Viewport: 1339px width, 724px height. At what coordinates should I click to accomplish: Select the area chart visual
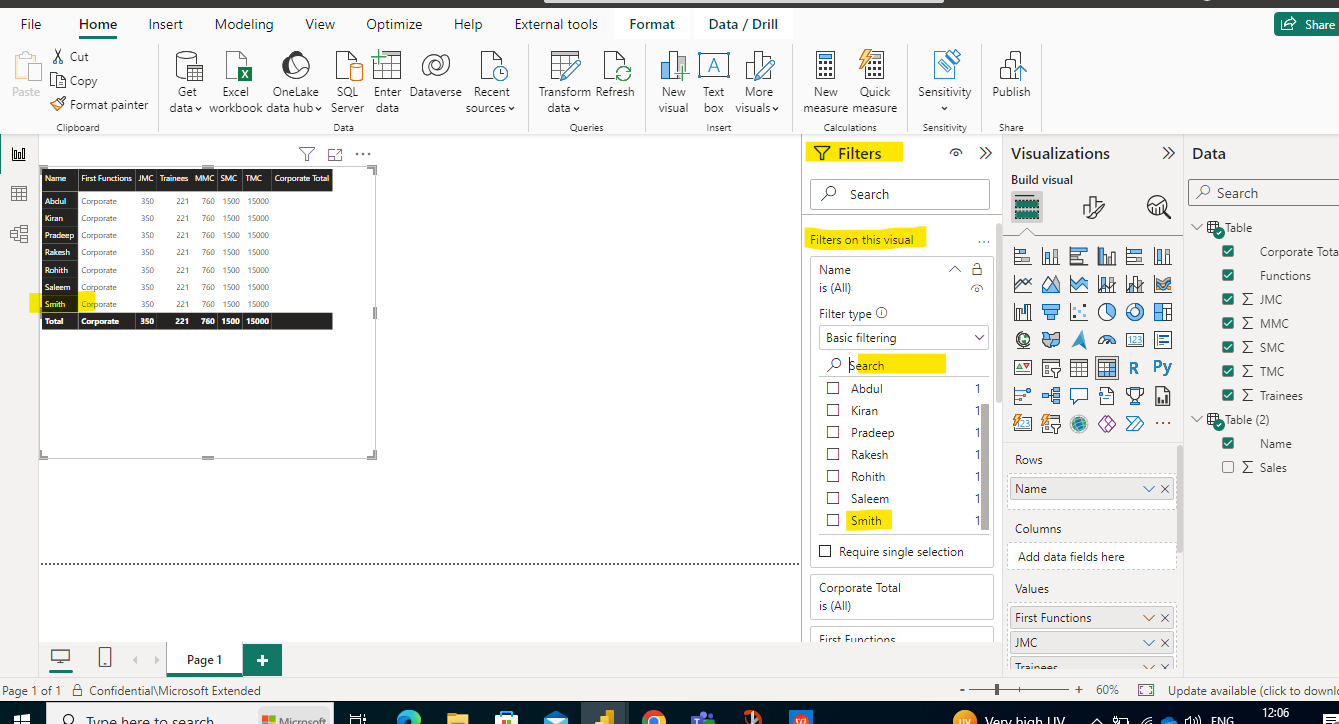pyautogui.click(x=1050, y=284)
